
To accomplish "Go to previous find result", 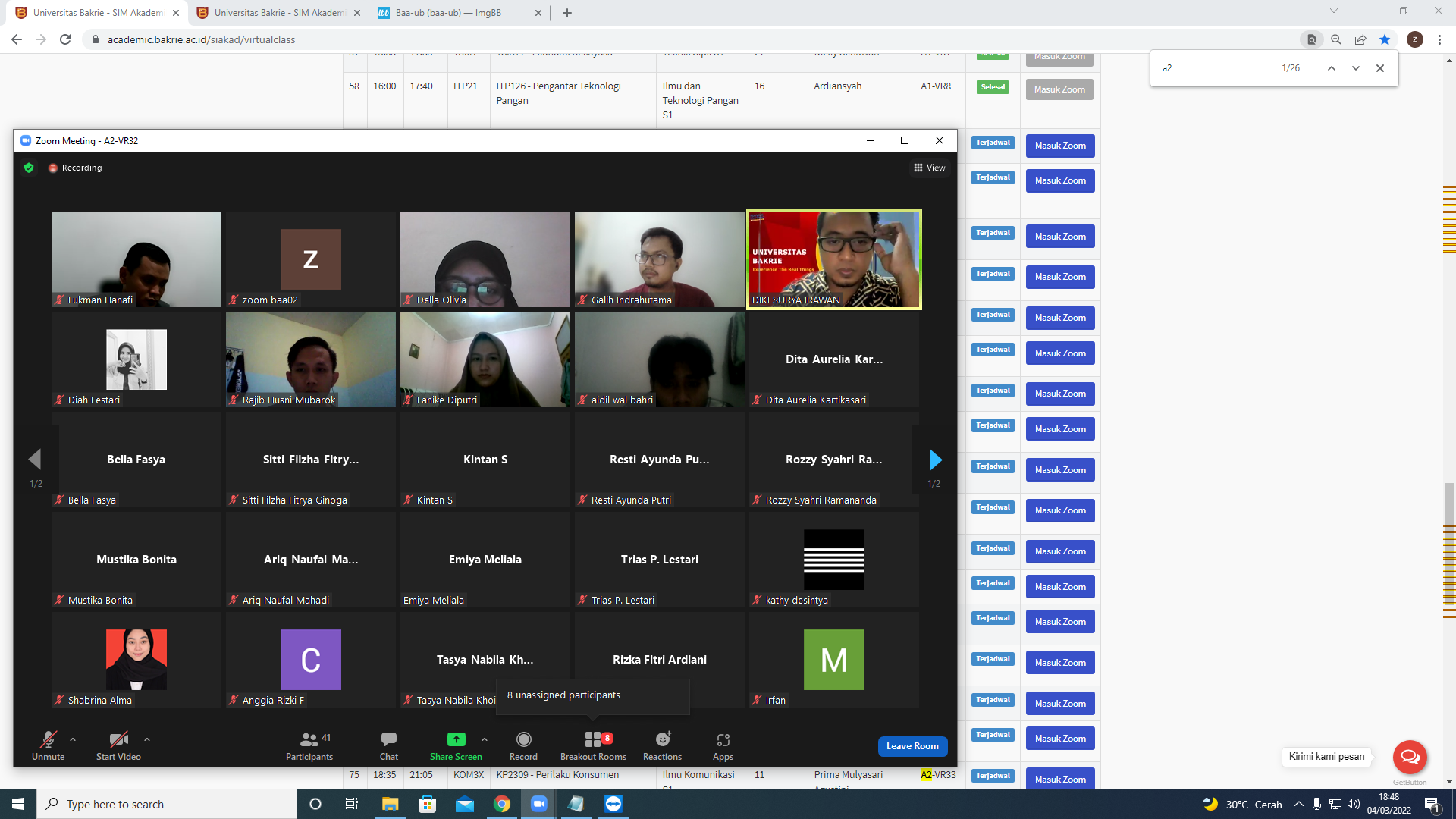I will click(x=1331, y=68).
